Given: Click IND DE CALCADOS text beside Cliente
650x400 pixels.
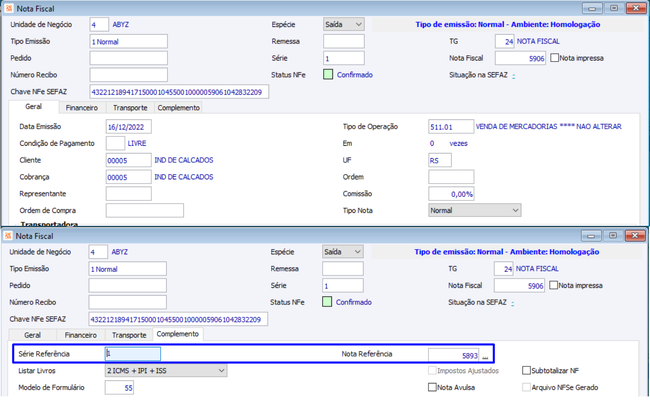Looking at the screenshot, I should click(184, 160).
